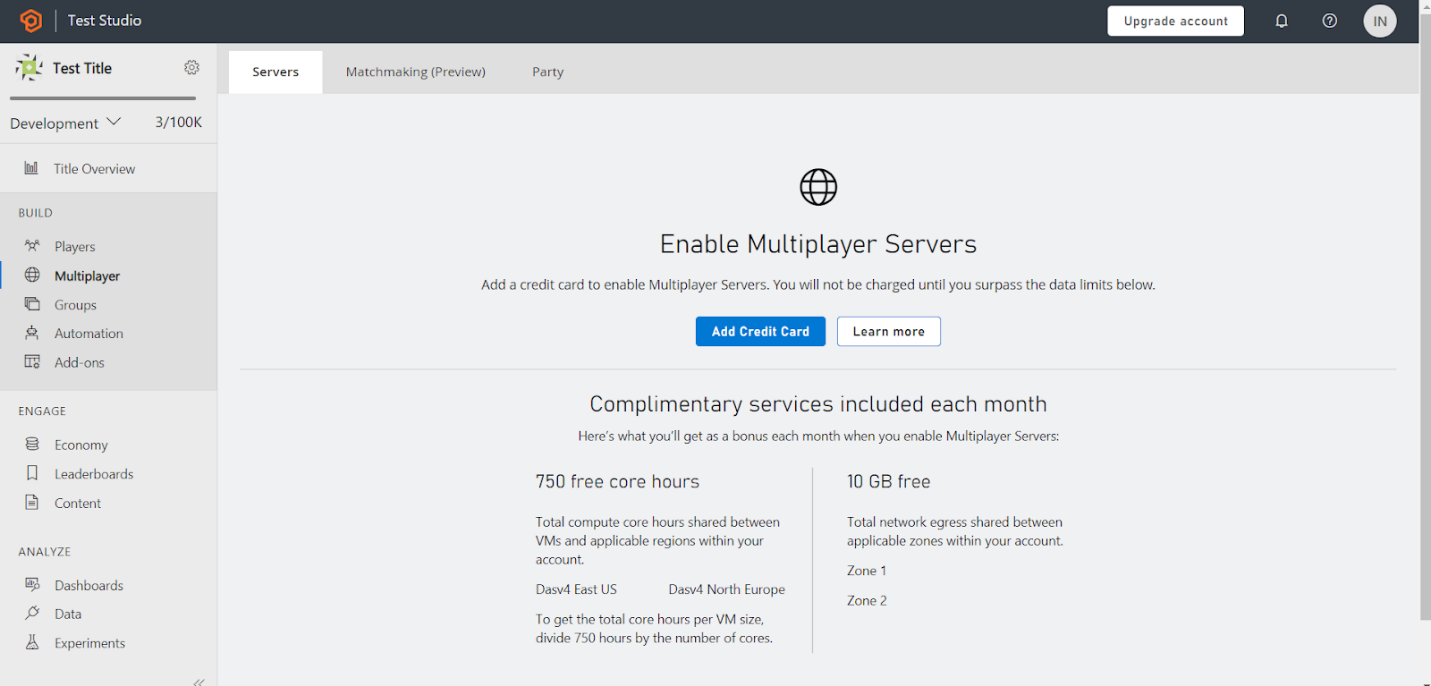
Task: Click the large globe icon above heading
Action: (818, 187)
